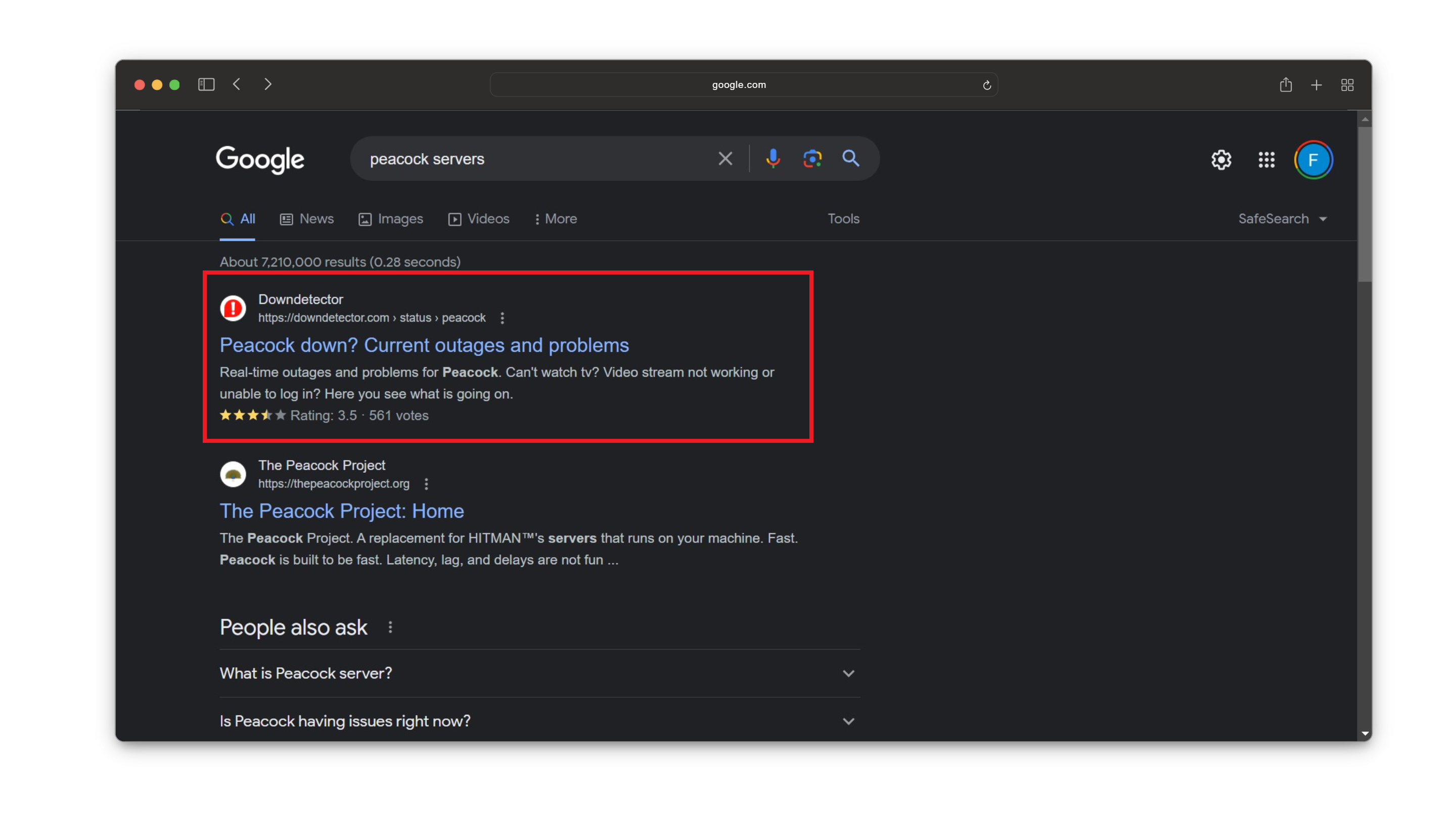Image resolution: width=1456 pixels, height=819 pixels.
Task: Click in the peacock servers search field
Action: click(531, 159)
